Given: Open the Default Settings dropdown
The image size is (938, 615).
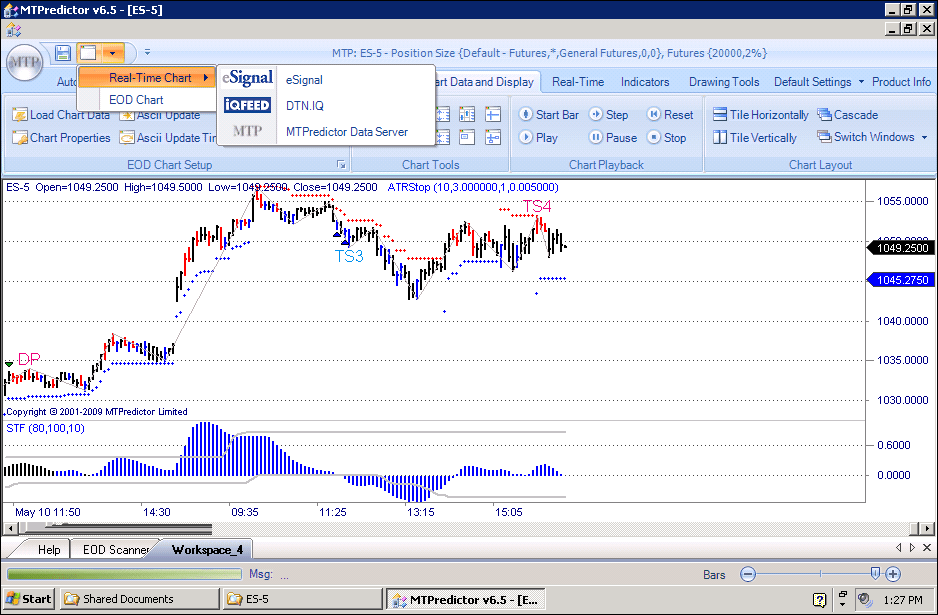Looking at the screenshot, I should [x=861, y=82].
